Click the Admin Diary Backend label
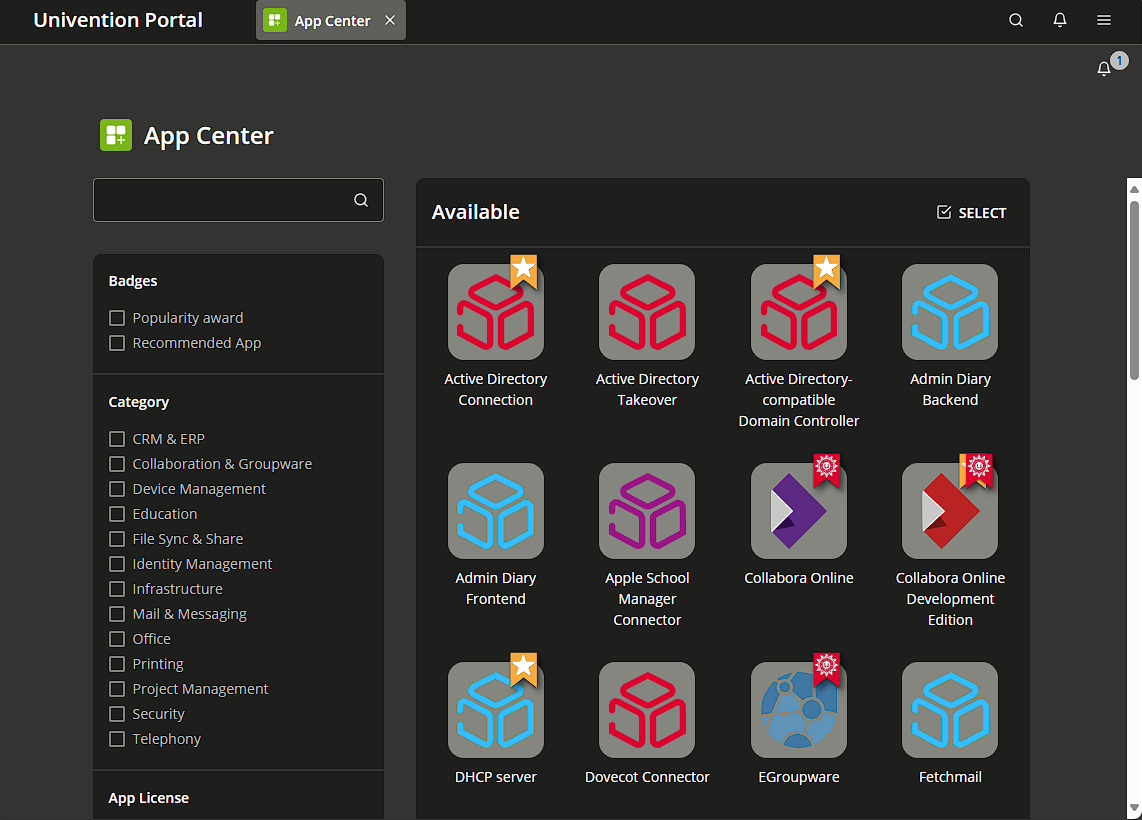Screen dimensions: 1142x820 click(950, 390)
